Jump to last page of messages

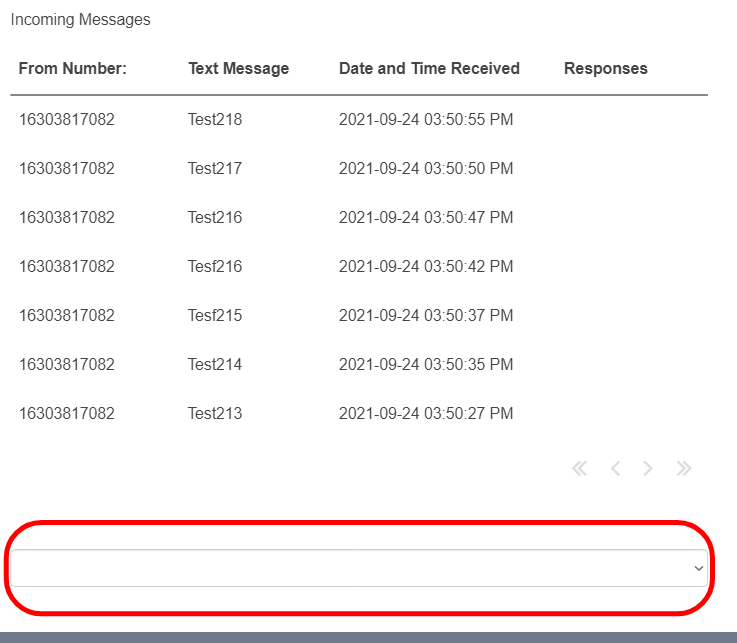[684, 469]
